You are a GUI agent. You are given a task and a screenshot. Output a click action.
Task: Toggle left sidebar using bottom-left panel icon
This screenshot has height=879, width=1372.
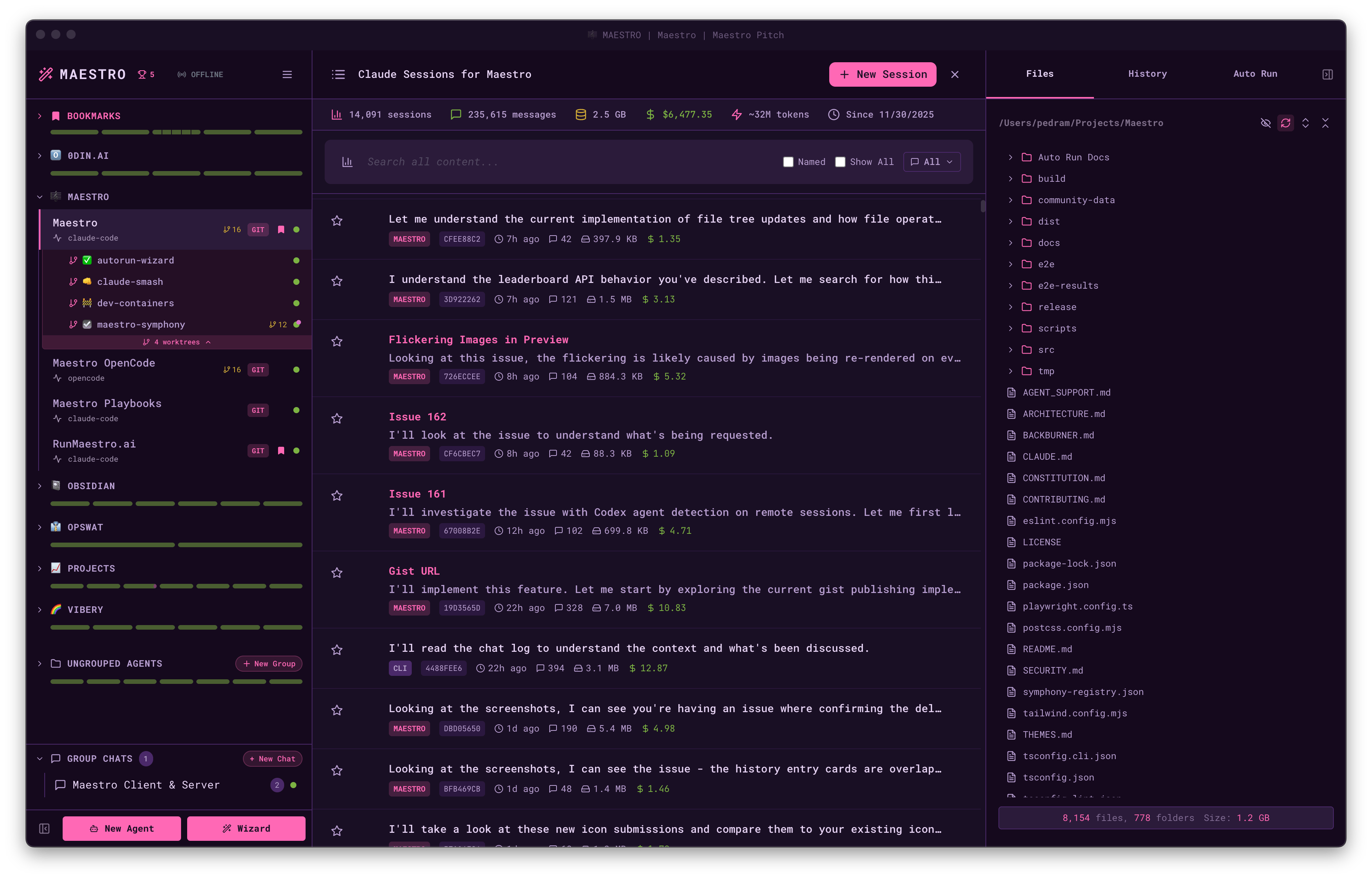[45, 828]
